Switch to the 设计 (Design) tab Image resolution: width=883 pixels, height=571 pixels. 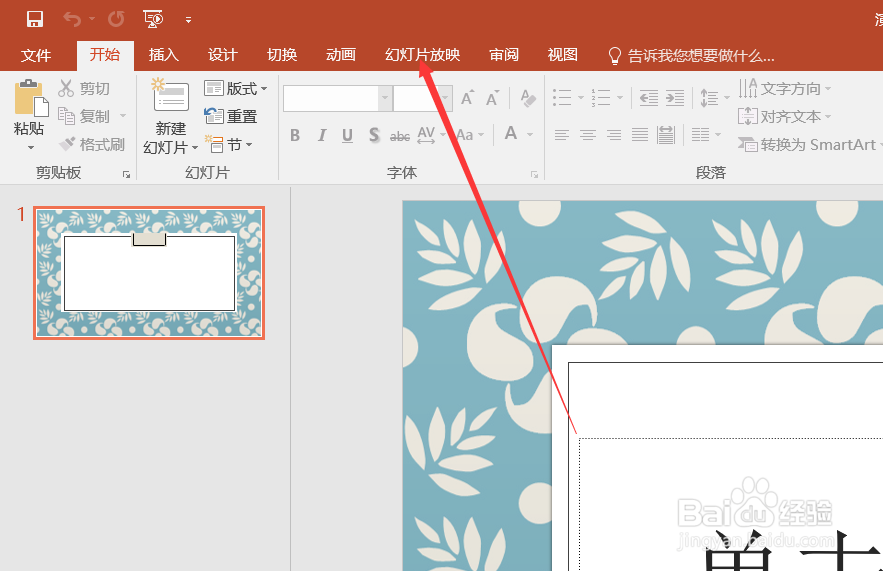[223, 55]
